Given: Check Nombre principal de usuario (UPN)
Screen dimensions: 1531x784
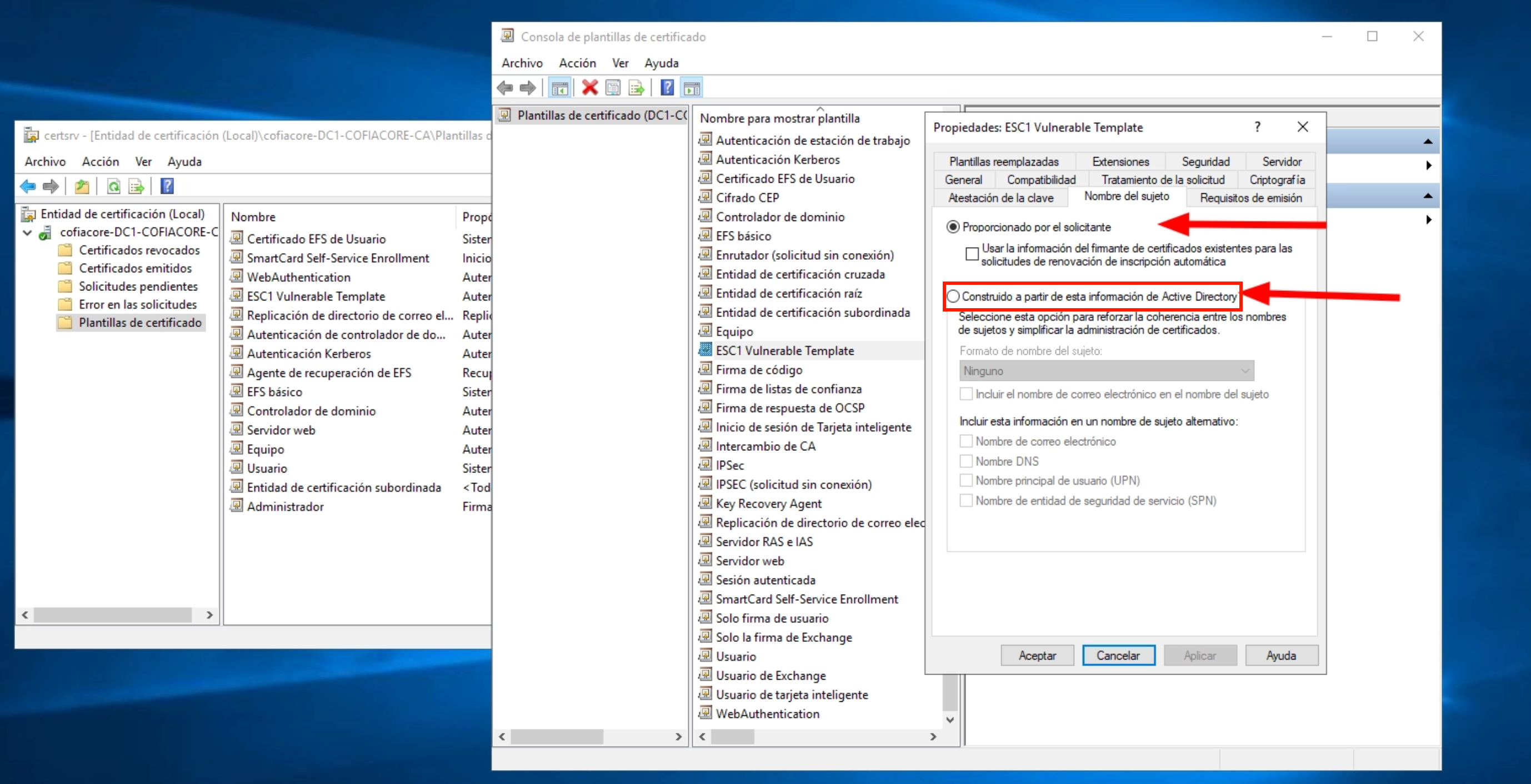Looking at the screenshot, I should click(967, 480).
